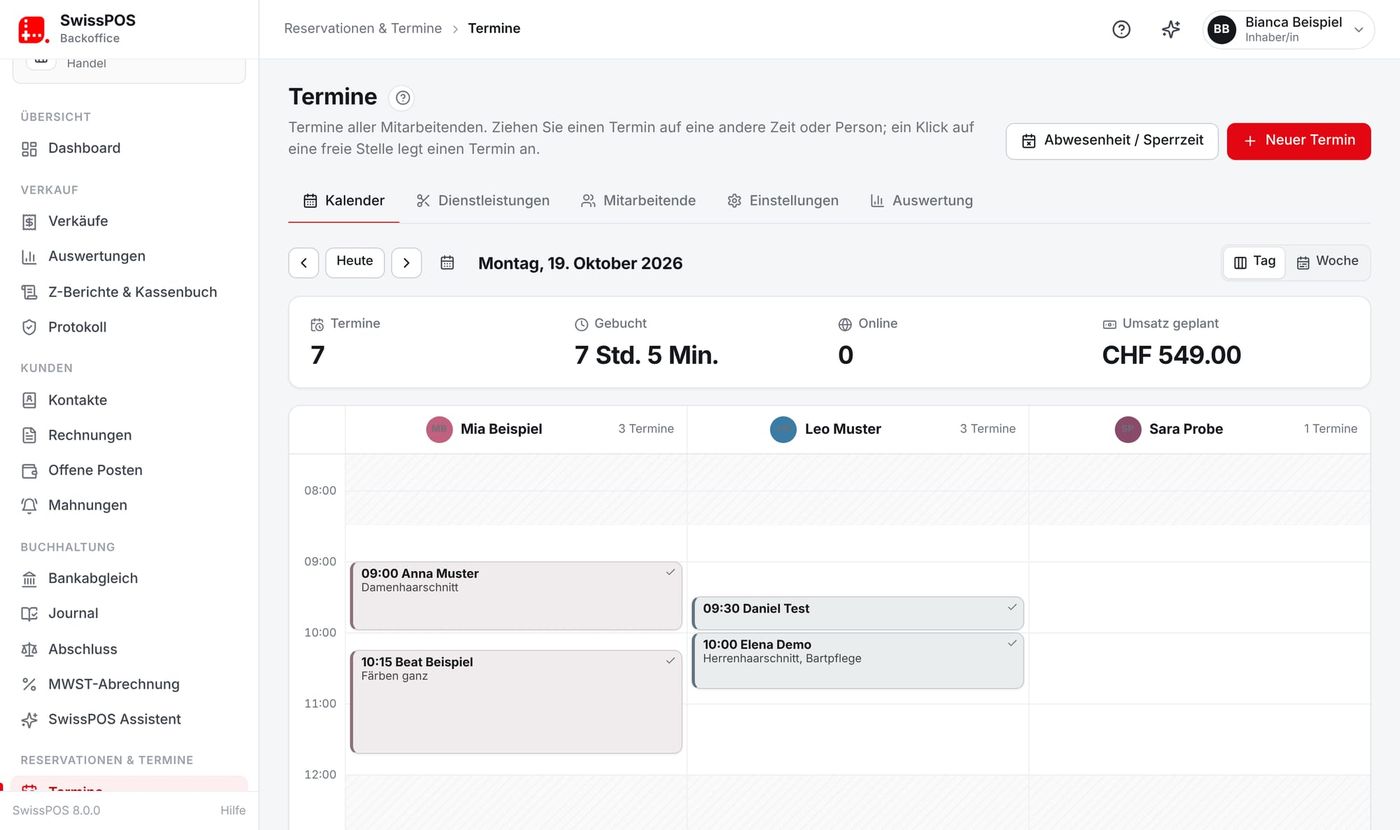
Task: Click the help icon beside Termine heading
Action: tap(403, 97)
